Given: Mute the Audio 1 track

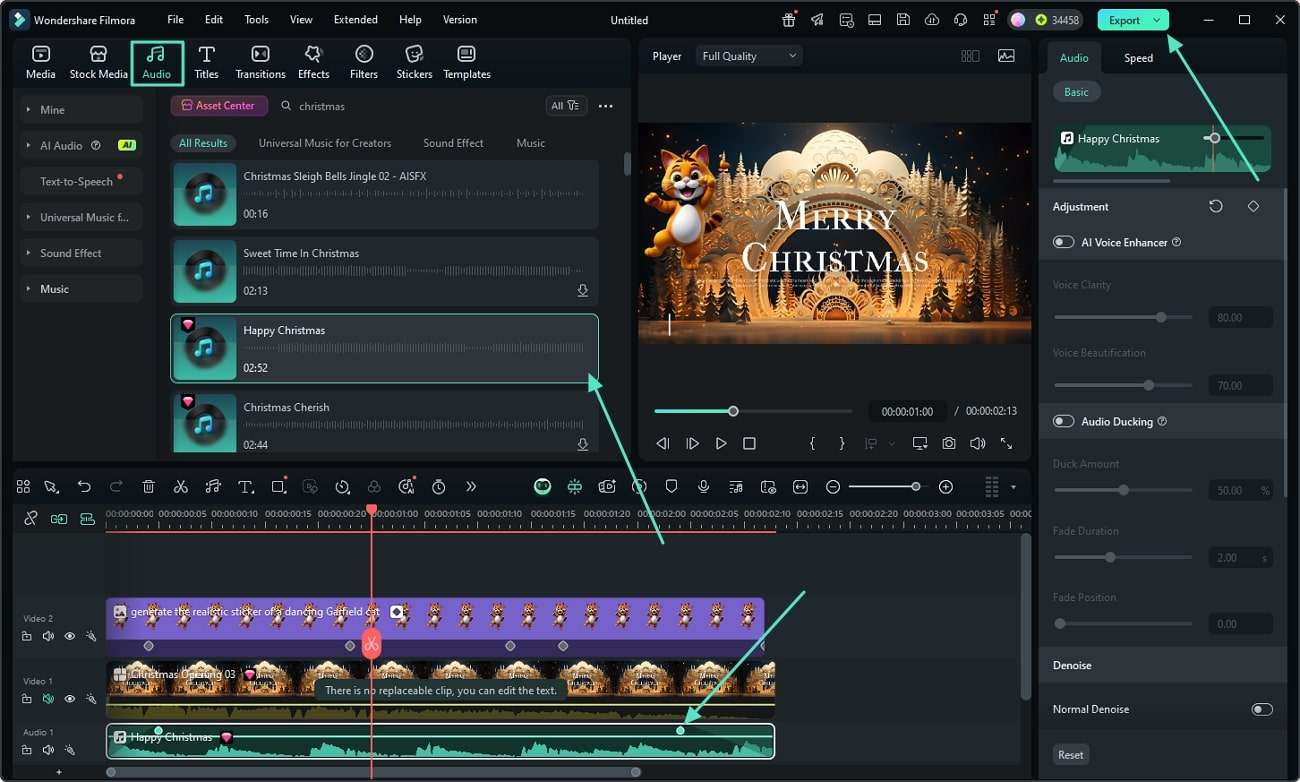Looking at the screenshot, I should point(48,749).
